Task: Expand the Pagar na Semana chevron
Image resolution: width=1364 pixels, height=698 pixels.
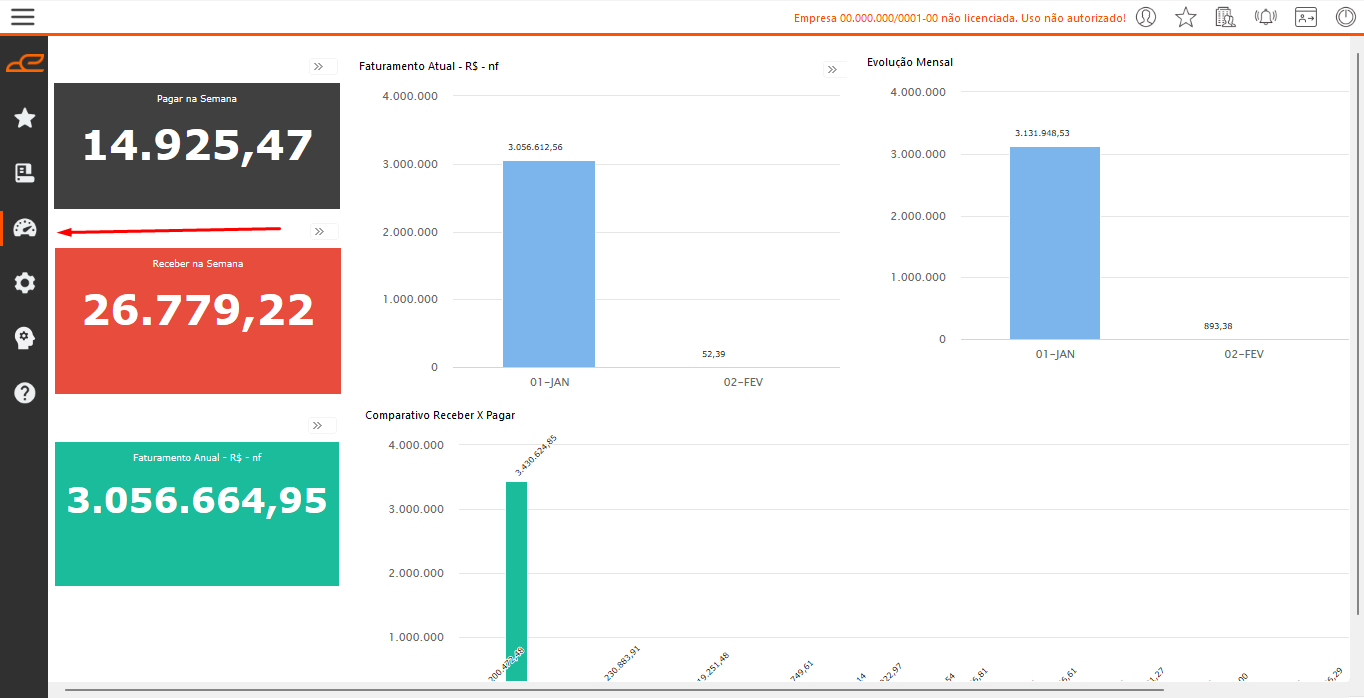Action: click(x=319, y=66)
